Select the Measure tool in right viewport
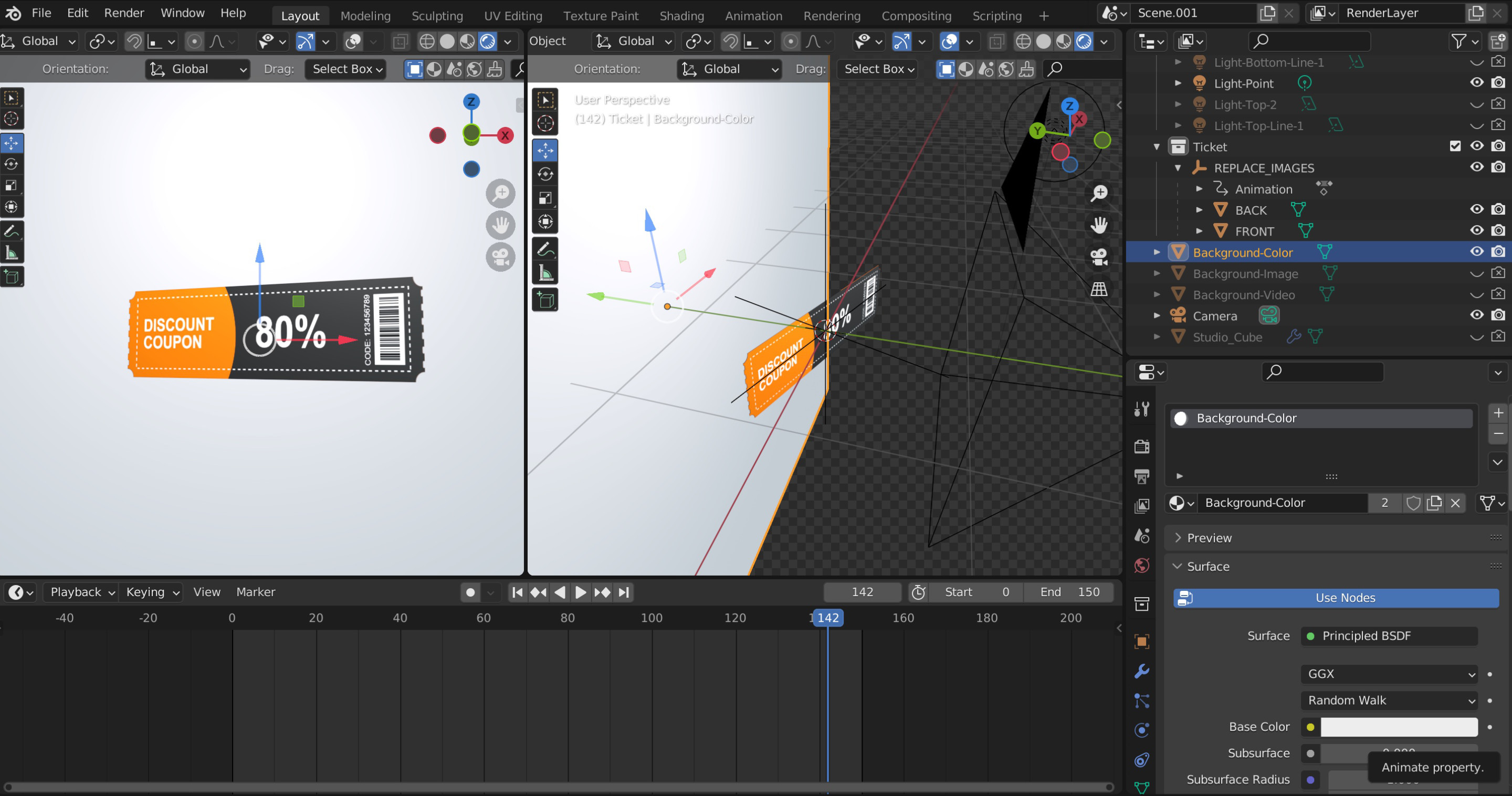 pos(545,273)
